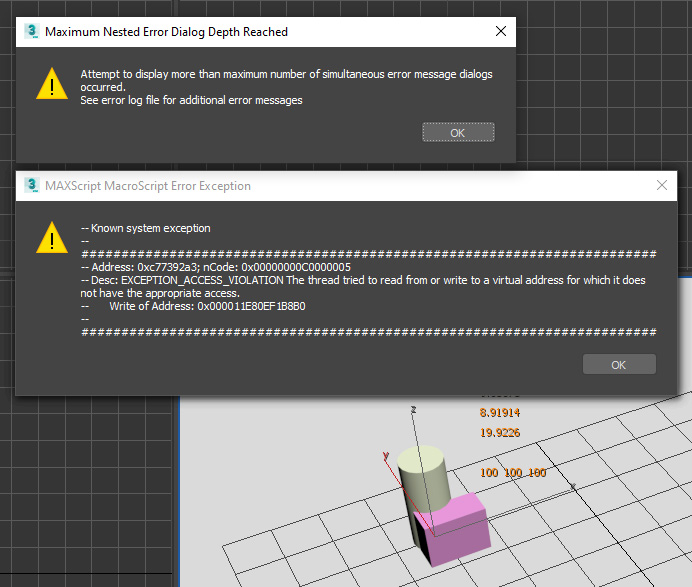Image resolution: width=692 pixels, height=587 pixels.
Task: Click warning triangle icon in Maximum Nested dialog
Action: click(51, 85)
